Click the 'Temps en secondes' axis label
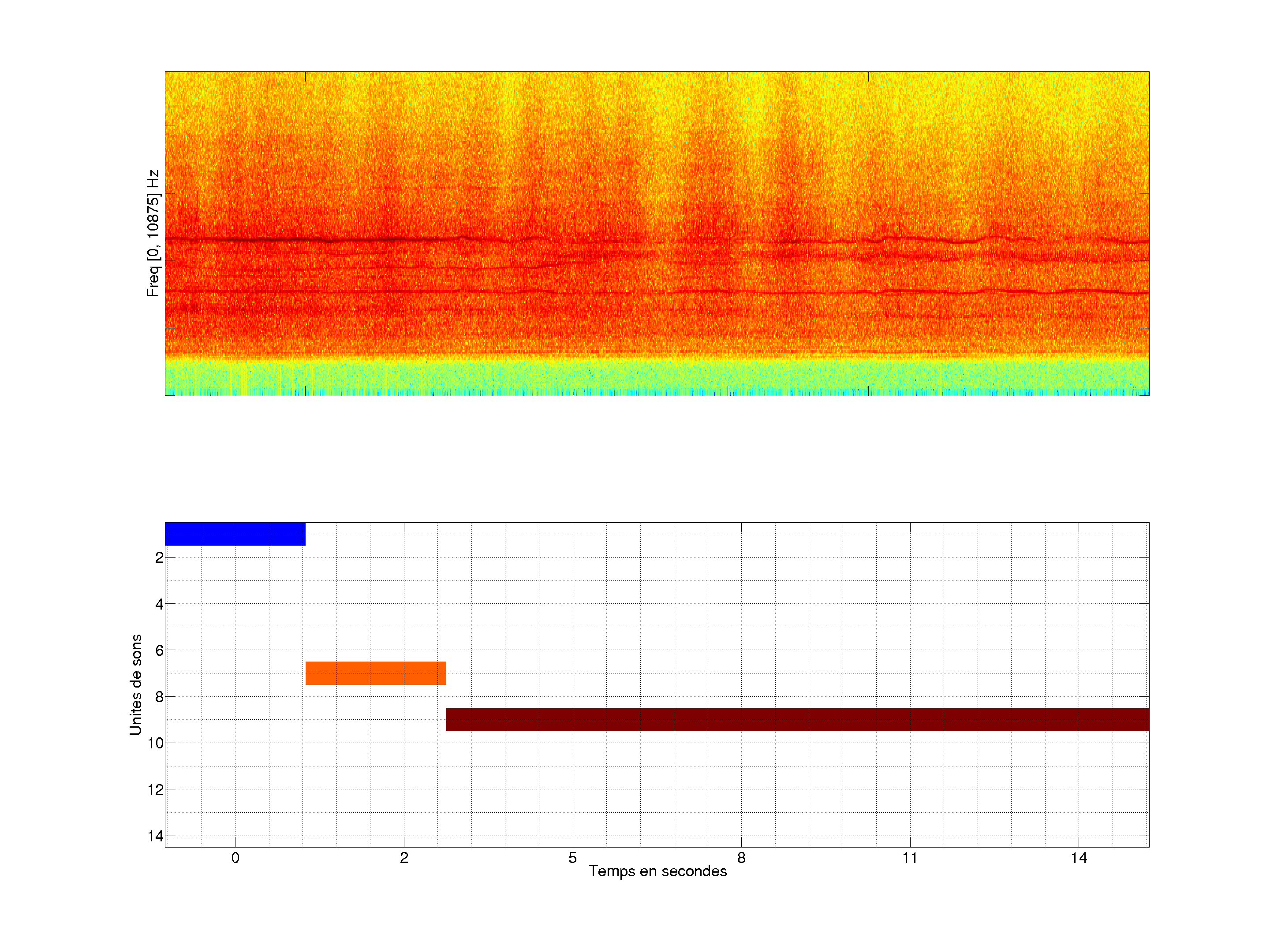 coord(657,871)
